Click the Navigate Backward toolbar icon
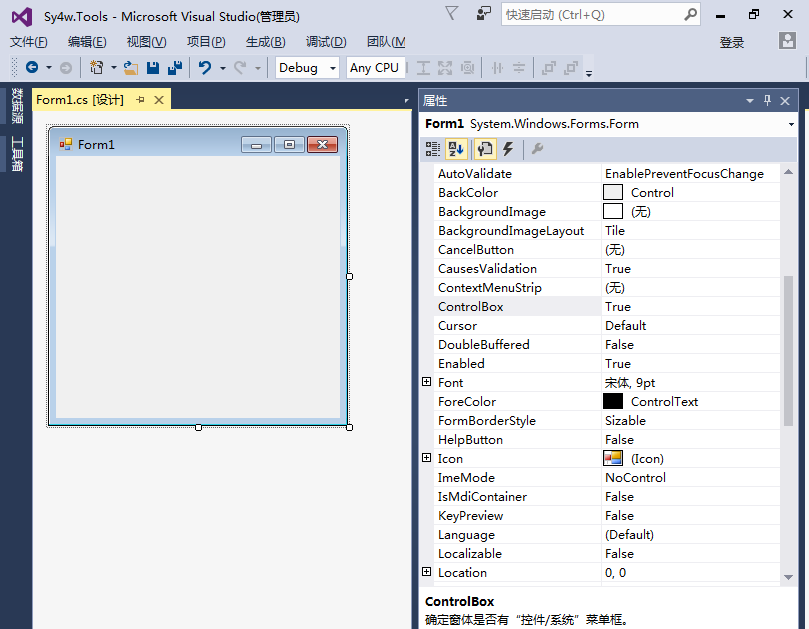809x629 pixels. click(x=32, y=67)
